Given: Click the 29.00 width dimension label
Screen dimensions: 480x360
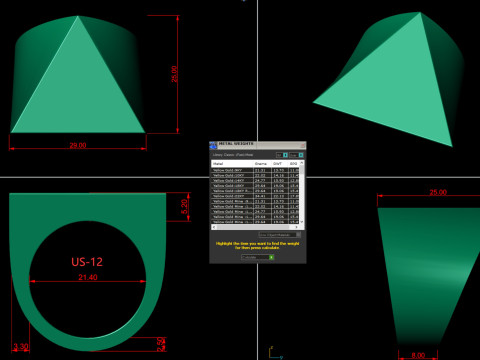Looking at the screenshot, I should [78, 145].
